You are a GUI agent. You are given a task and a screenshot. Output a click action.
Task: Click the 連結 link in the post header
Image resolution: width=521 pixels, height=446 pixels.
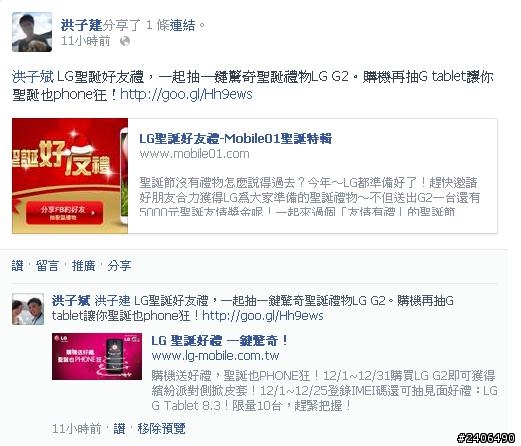click(x=182, y=25)
